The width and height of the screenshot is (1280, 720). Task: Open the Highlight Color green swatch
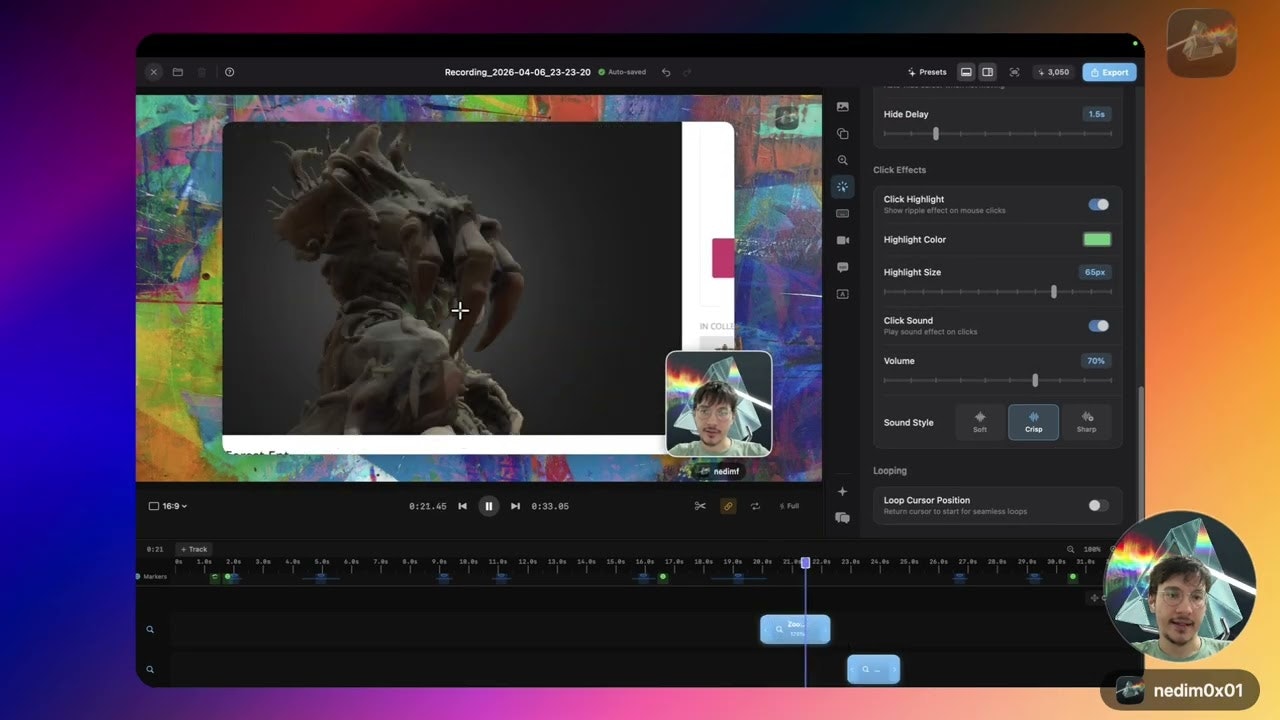tap(1097, 239)
